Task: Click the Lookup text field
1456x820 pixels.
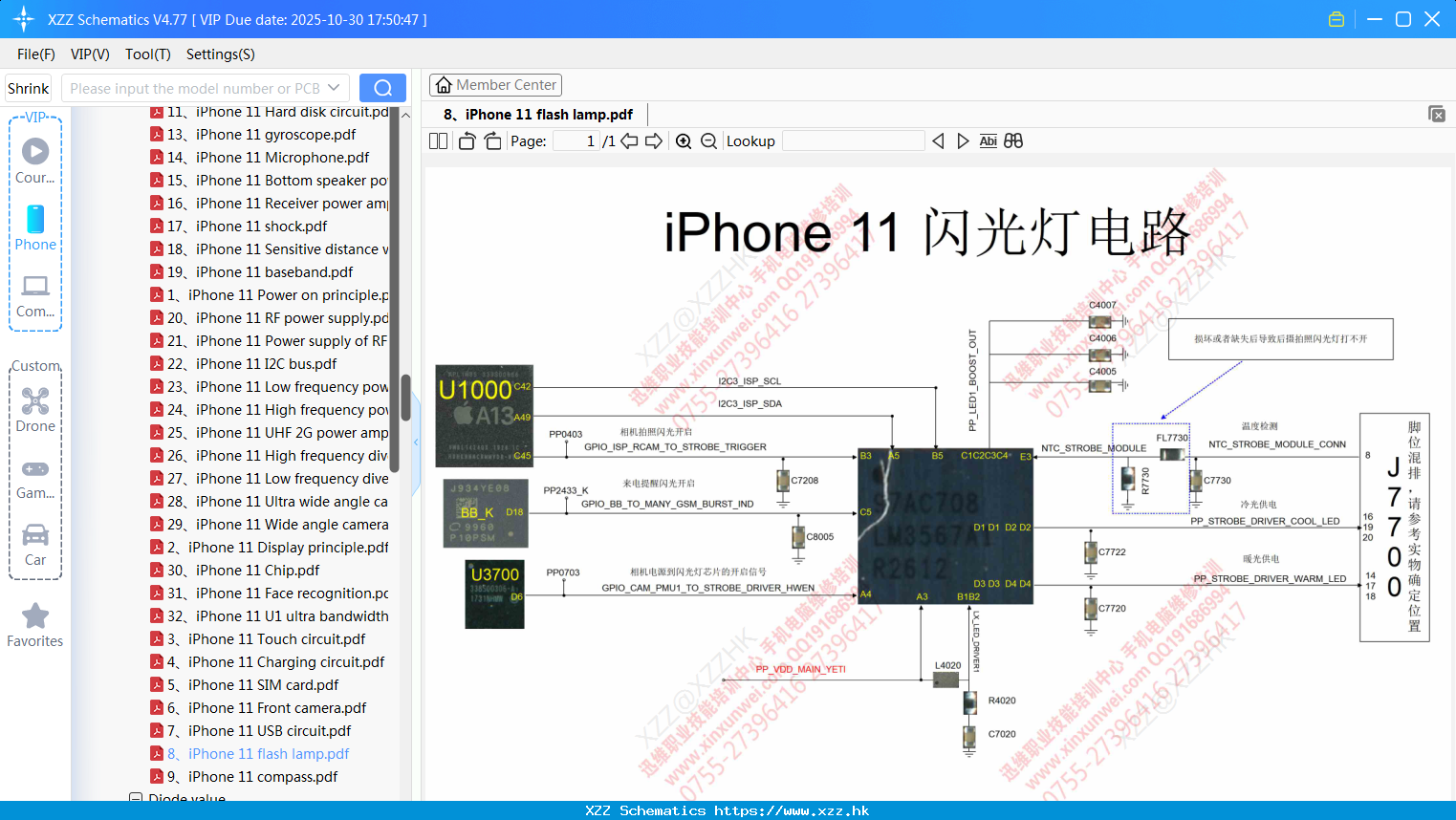Action: 853,141
